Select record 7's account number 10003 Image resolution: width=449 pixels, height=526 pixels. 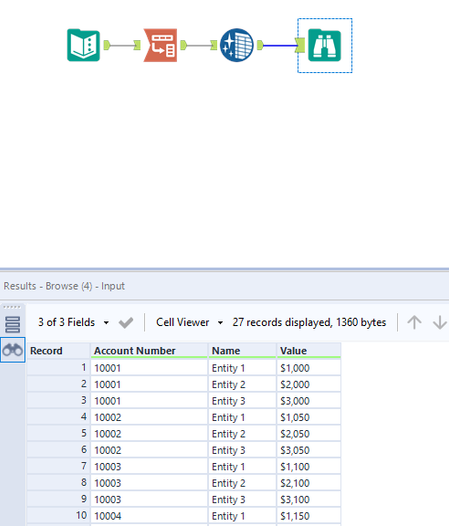[x=149, y=467]
